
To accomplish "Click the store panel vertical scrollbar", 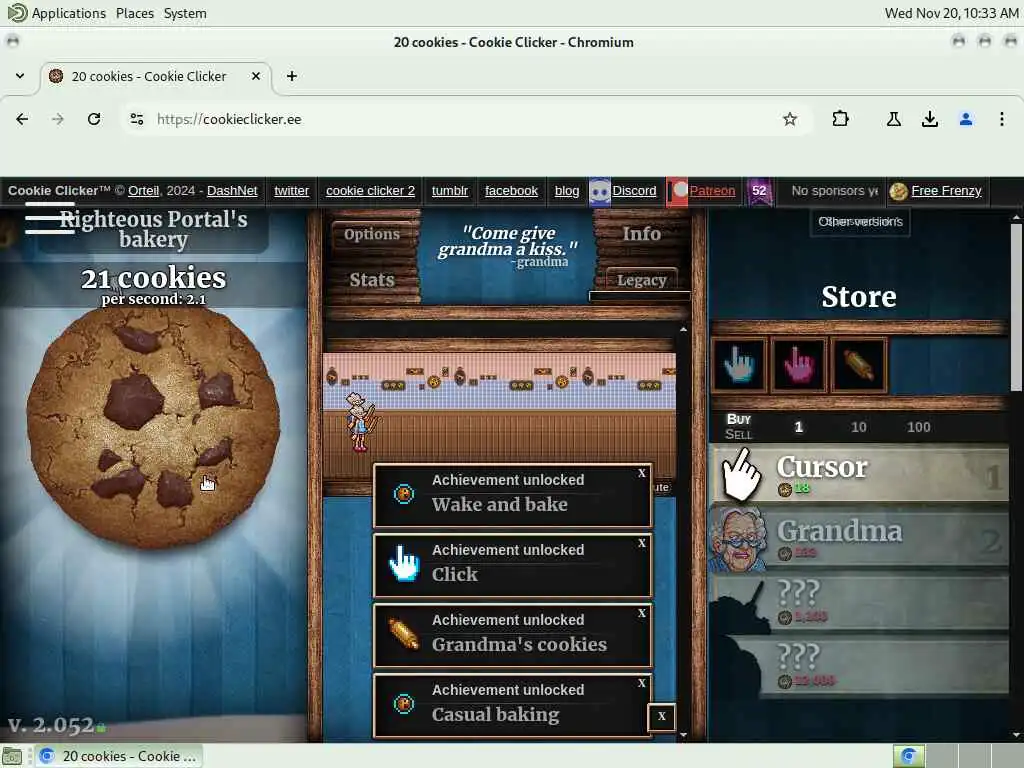I will coord(1016,307).
